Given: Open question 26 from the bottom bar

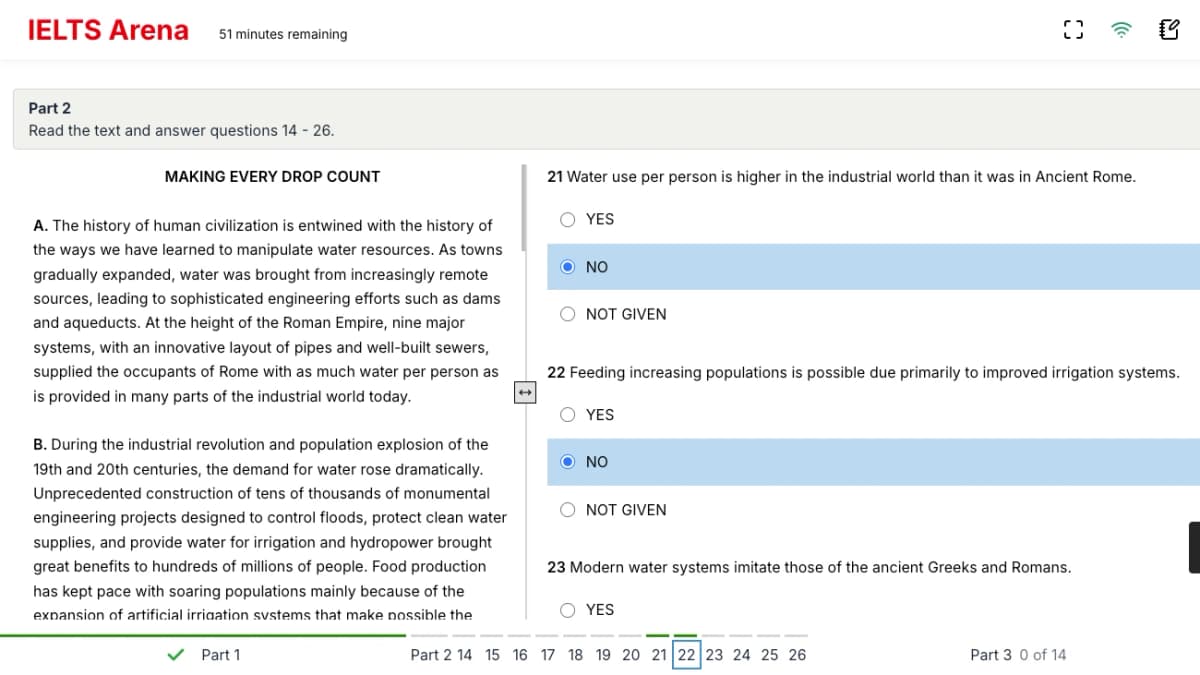Looking at the screenshot, I should [796, 655].
